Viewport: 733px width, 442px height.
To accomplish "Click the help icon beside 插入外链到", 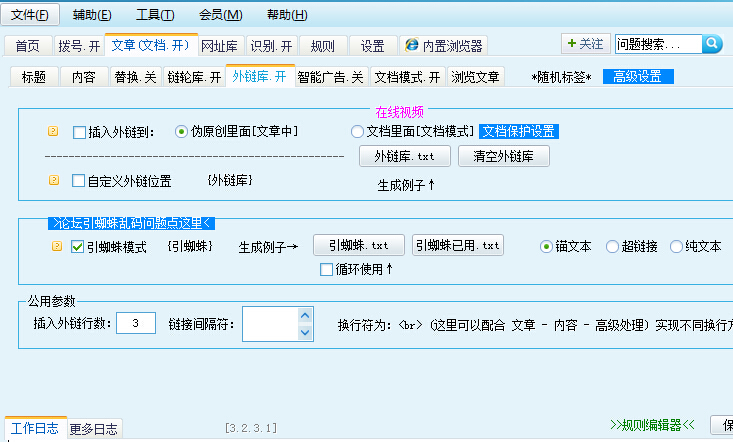I will coord(53,131).
